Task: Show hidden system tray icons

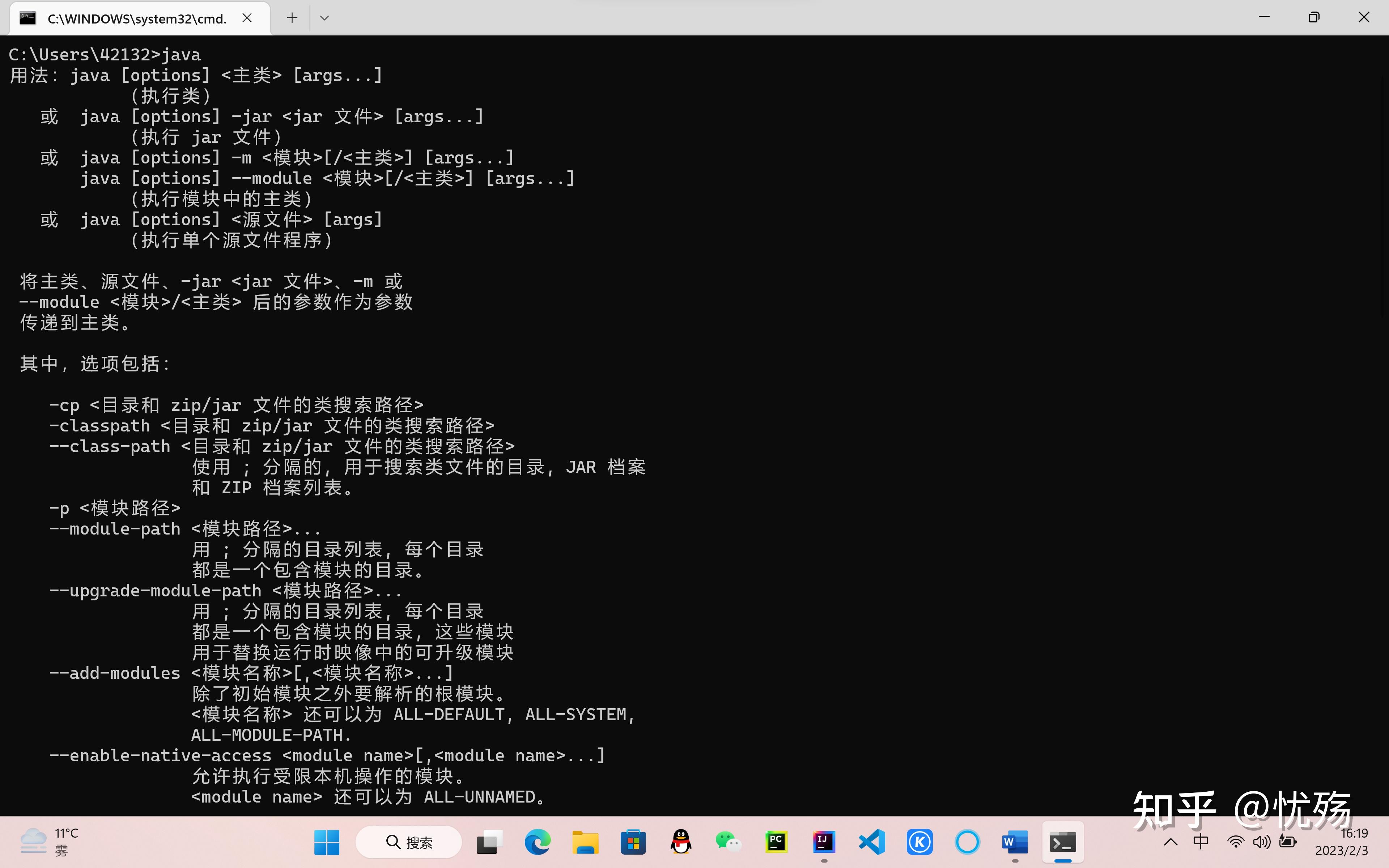Action: (x=1170, y=842)
